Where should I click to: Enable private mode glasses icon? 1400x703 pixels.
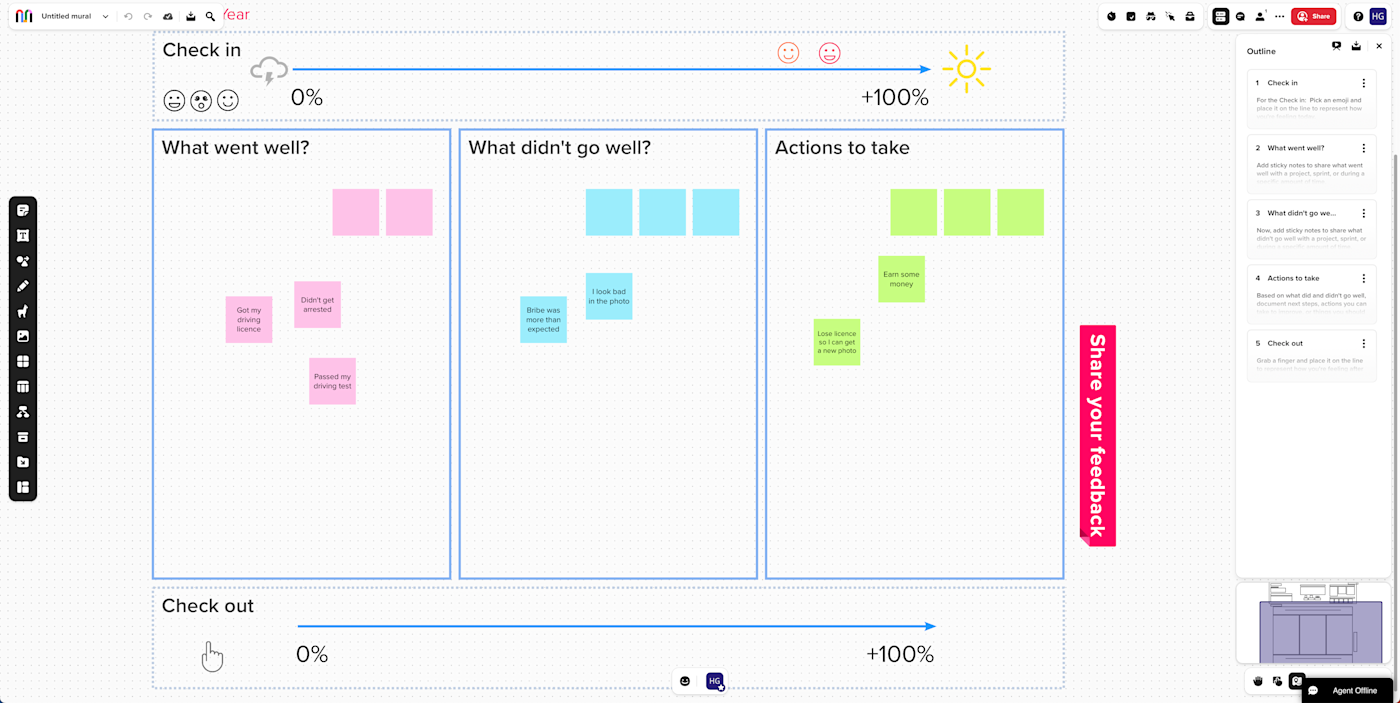point(1150,16)
